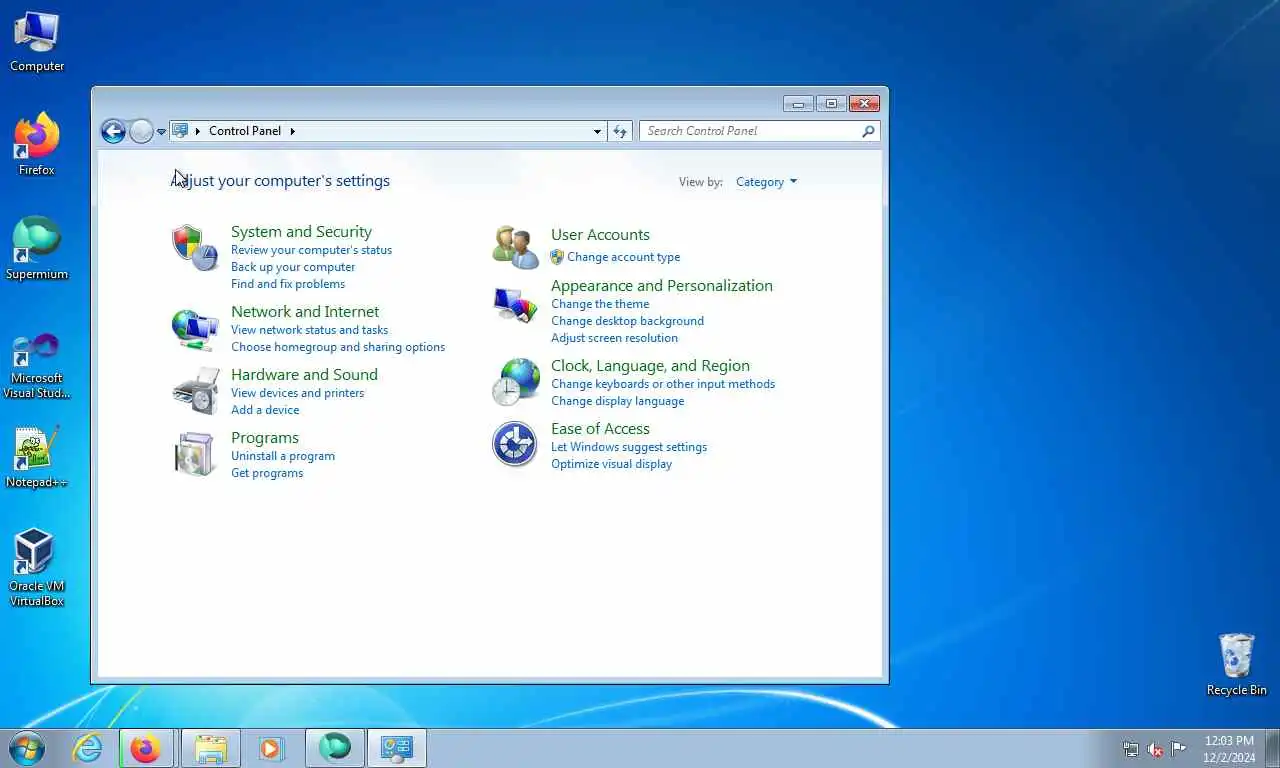Click Optimize visual display
This screenshot has width=1280, height=768.
click(611, 464)
